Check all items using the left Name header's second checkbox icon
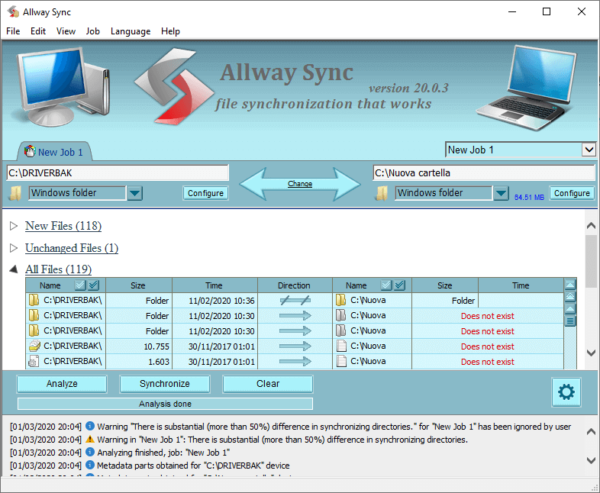Screen dimensions: 600x493 94,285
